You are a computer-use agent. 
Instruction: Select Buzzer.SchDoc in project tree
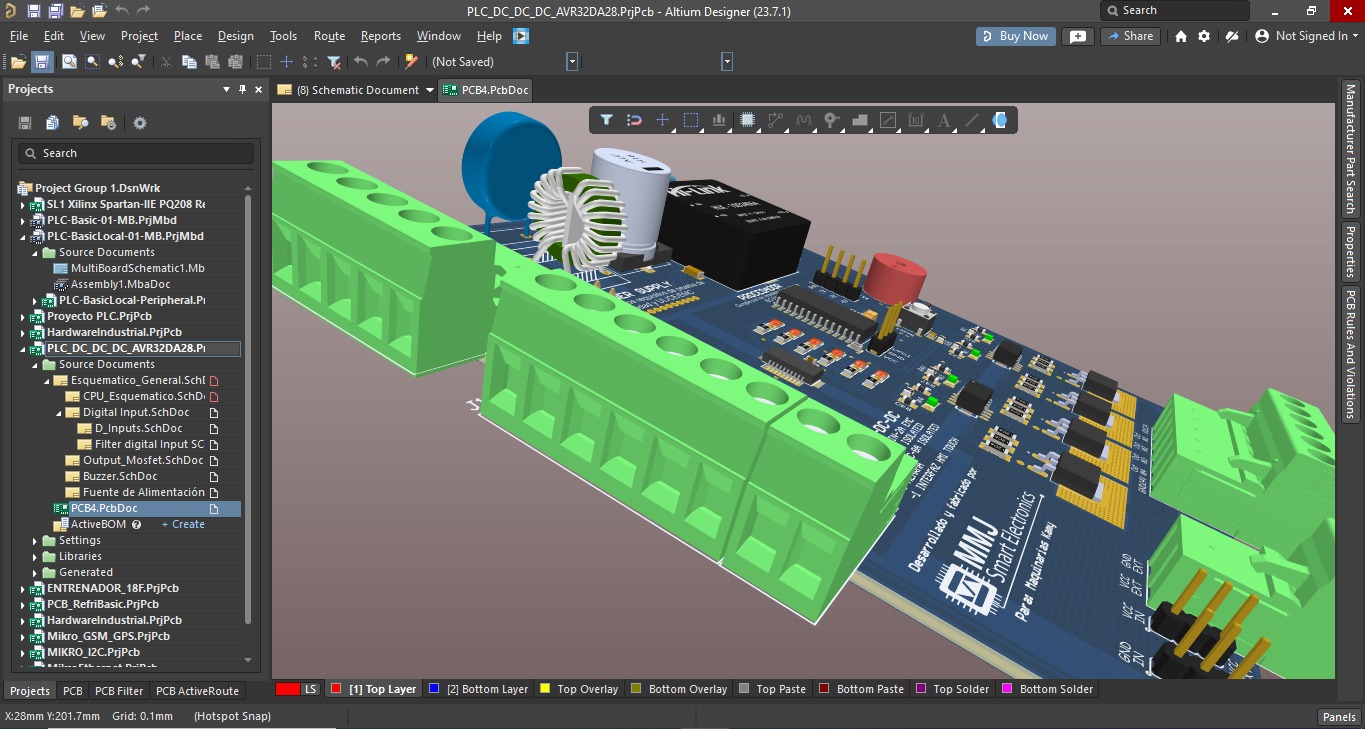120,477
